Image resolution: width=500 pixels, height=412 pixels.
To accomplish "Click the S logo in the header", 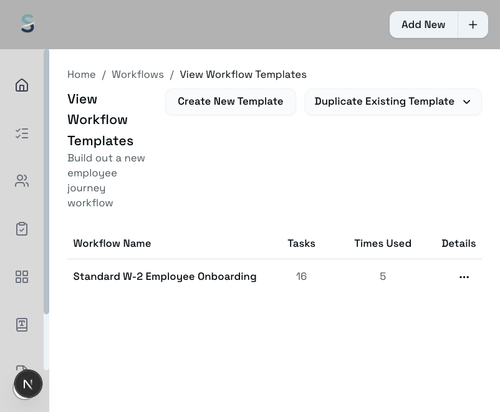I will click(x=28, y=24).
